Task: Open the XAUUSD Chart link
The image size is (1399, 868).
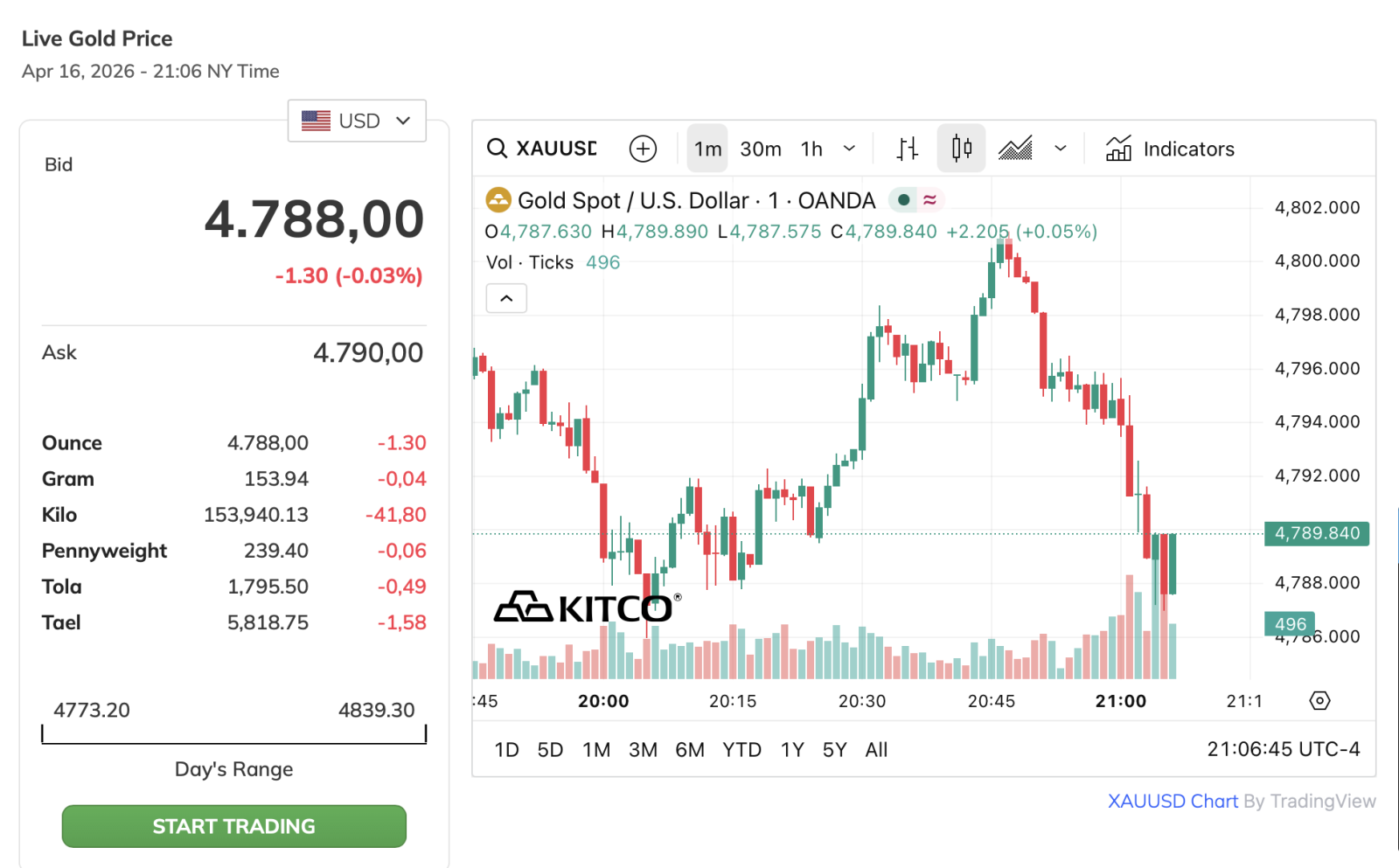Action: point(1173,801)
